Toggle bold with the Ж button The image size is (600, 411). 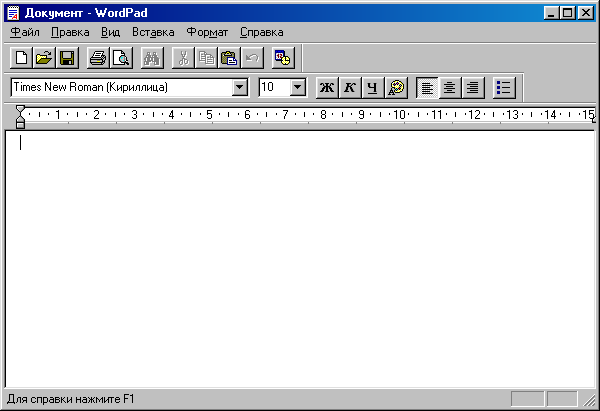327,88
